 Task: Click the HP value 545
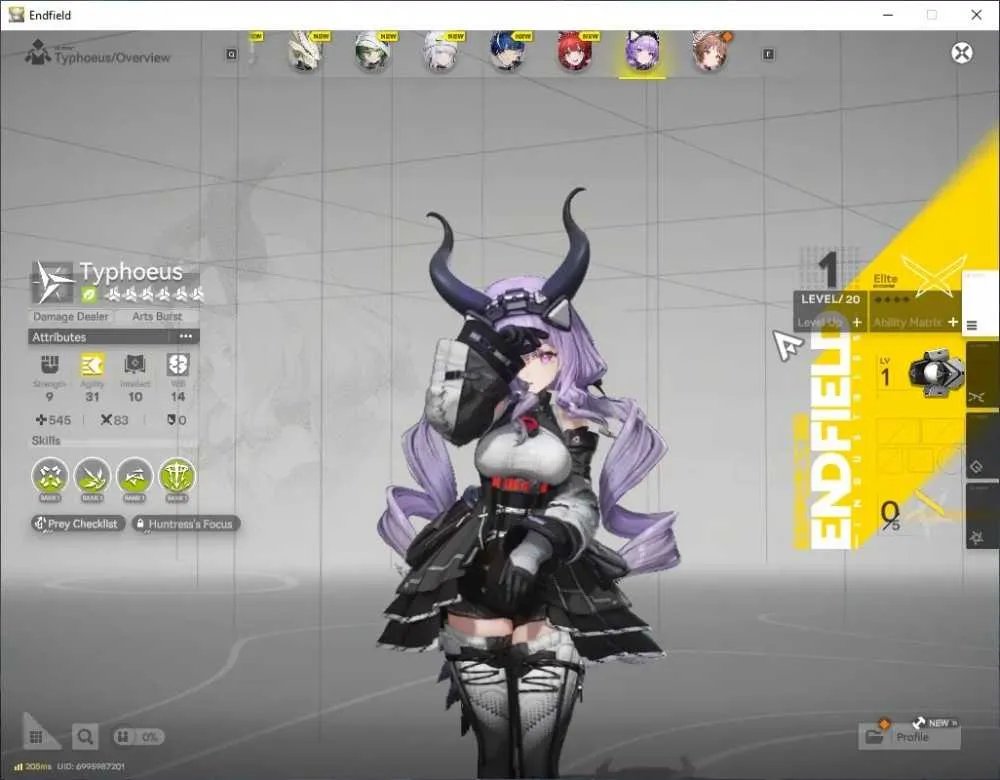coord(54,420)
